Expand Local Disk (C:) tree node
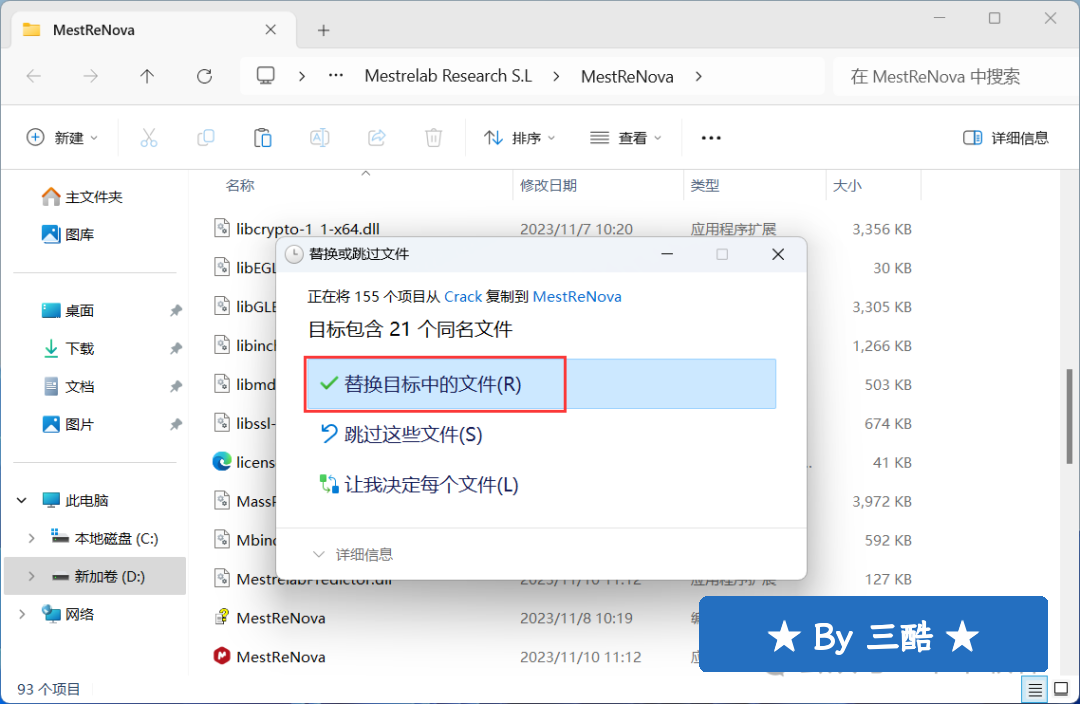The height and width of the screenshot is (704, 1080). (31, 539)
